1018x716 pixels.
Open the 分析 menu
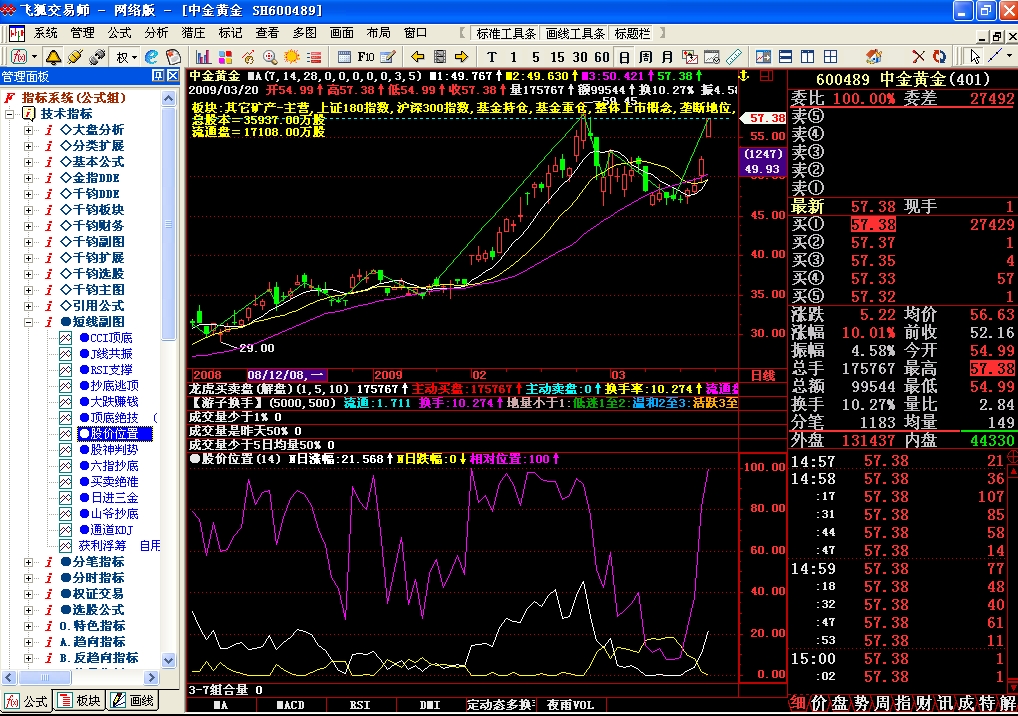point(156,33)
